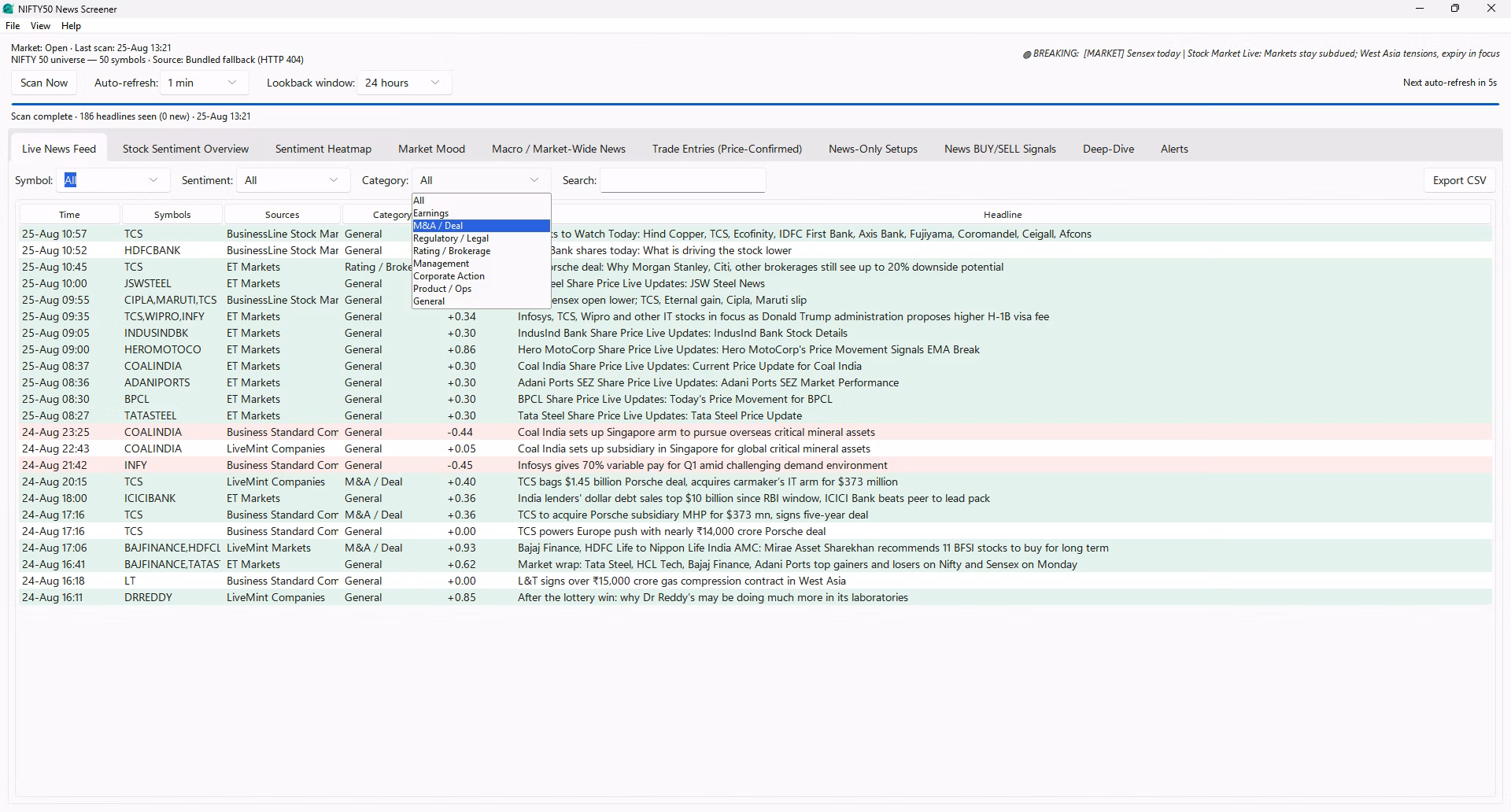Sort by the Symbols column header
Viewport: 1511px width, 812px height.
(172, 215)
